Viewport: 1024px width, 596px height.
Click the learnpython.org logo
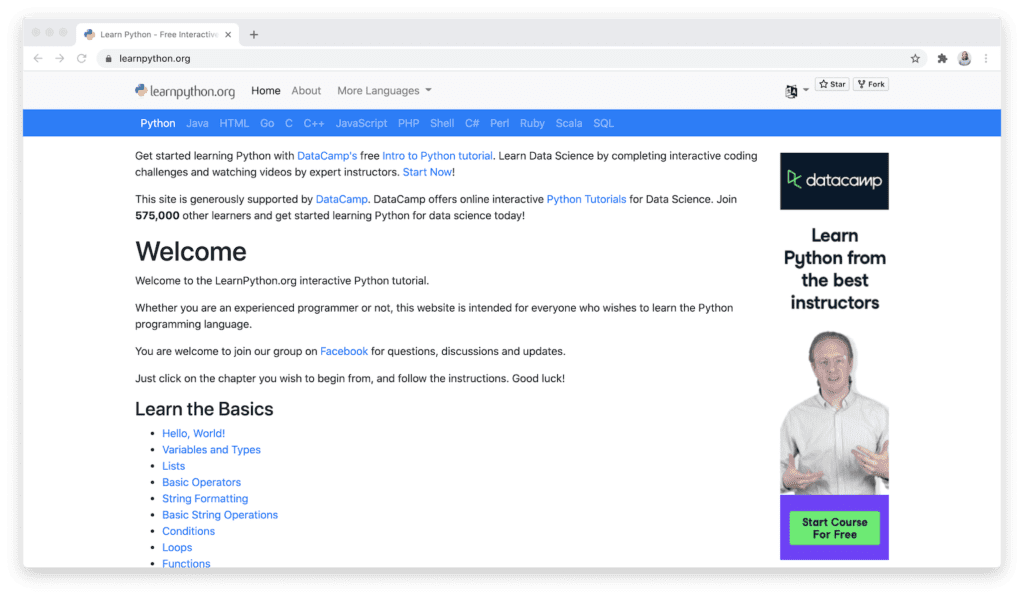click(x=185, y=91)
